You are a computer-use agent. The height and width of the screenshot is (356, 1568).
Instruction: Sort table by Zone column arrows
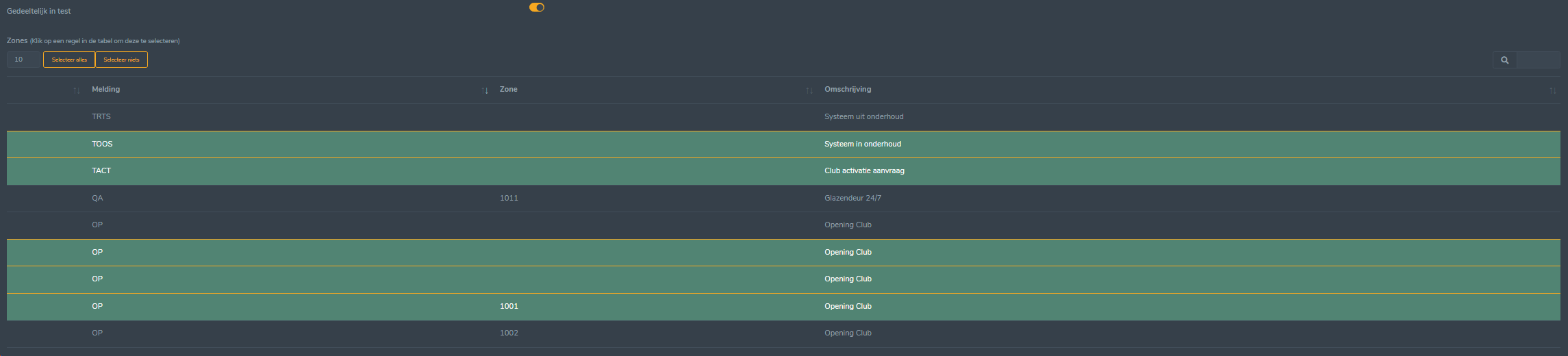coord(809,90)
